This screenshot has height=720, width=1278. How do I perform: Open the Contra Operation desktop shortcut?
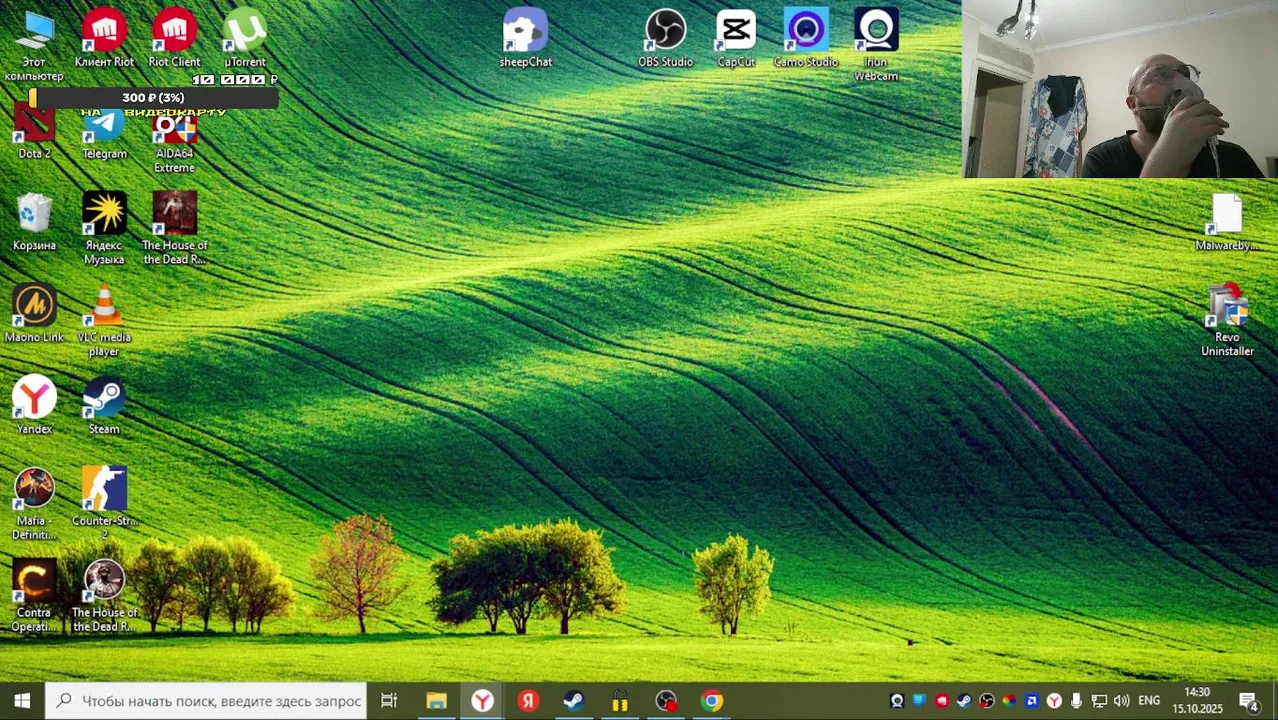click(x=34, y=597)
